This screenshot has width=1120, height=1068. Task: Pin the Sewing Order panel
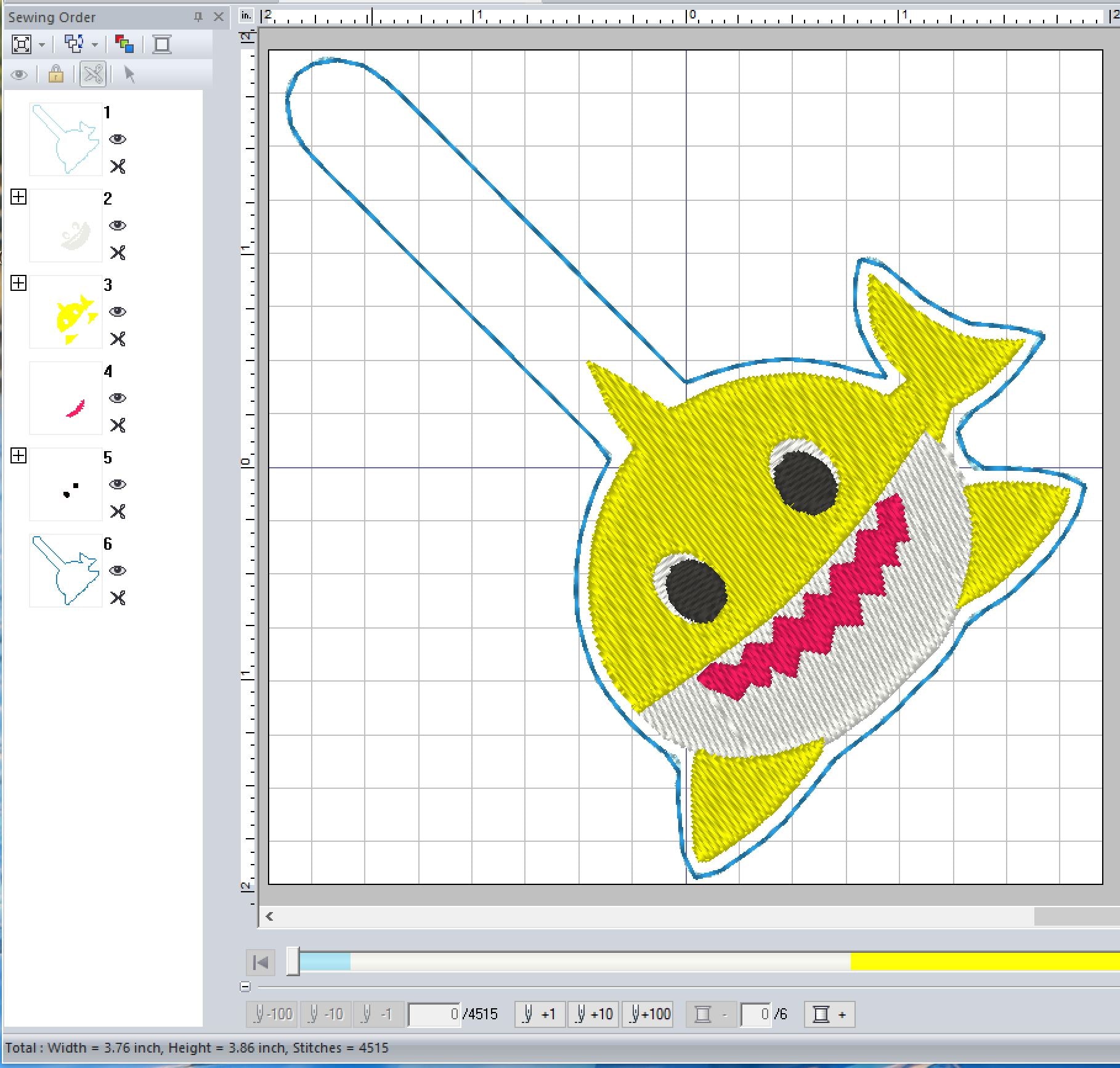[x=198, y=17]
